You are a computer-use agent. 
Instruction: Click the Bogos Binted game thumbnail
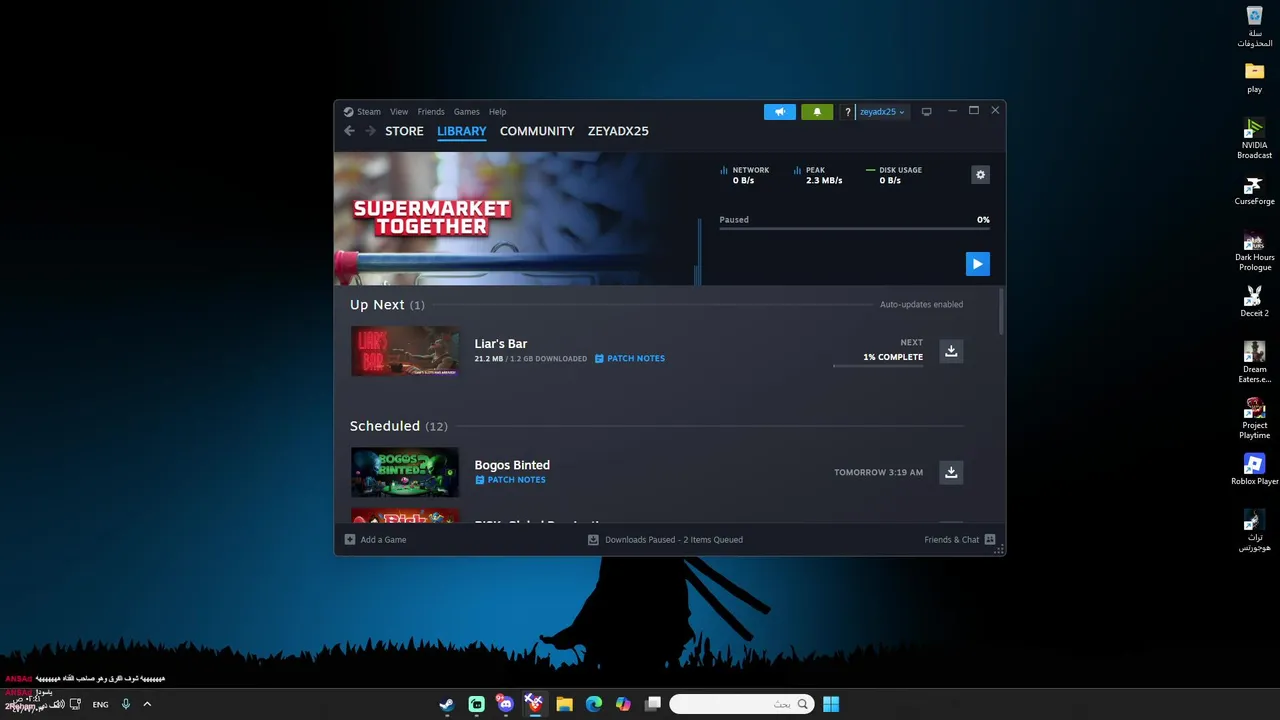pos(405,472)
